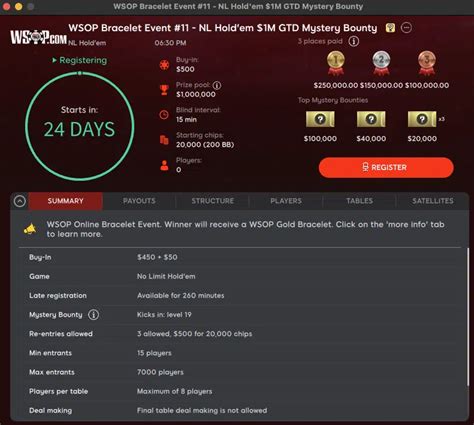
Task: Click Final table deal making not allowed text
Action: pos(202,410)
